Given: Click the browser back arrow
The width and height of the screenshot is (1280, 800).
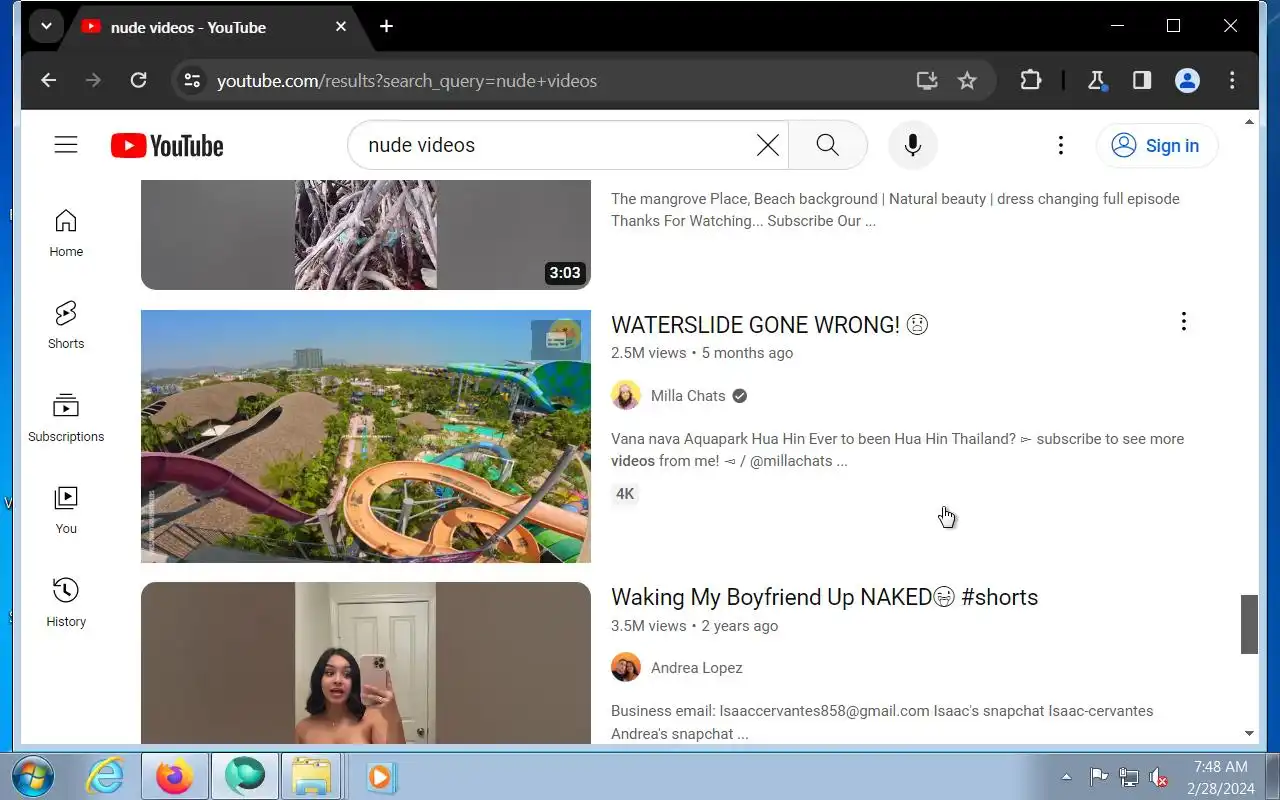Looking at the screenshot, I should pyautogui.click(x=48, y=81).
